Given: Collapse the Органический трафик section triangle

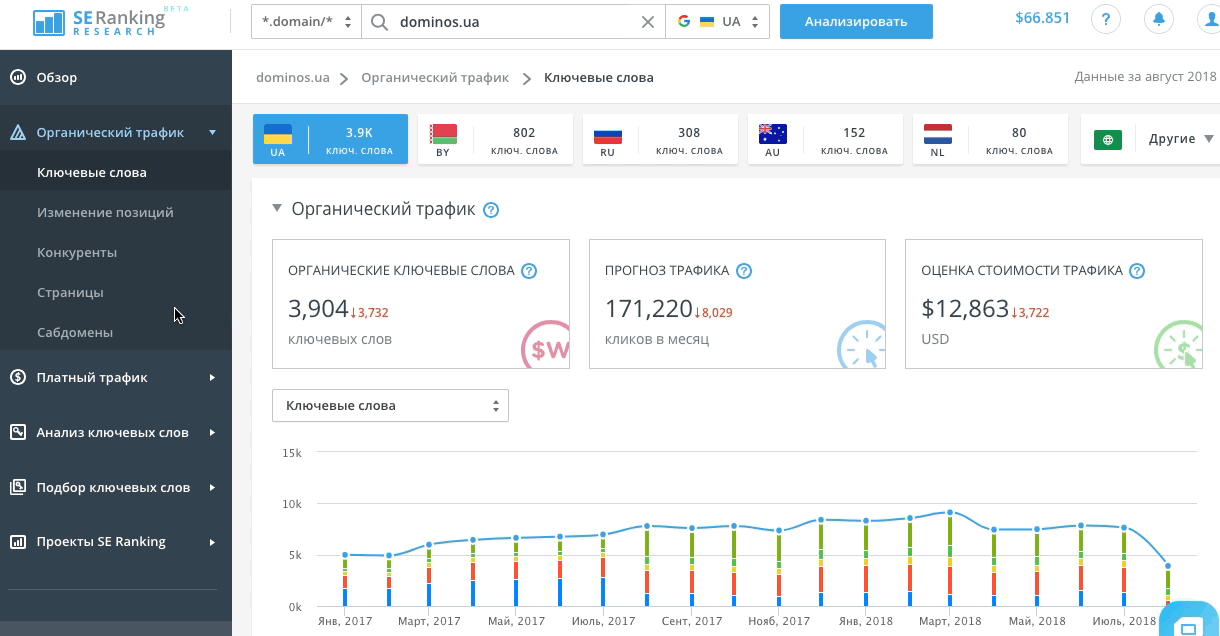Looking at the screenshot, I should (x=277, y=209).
